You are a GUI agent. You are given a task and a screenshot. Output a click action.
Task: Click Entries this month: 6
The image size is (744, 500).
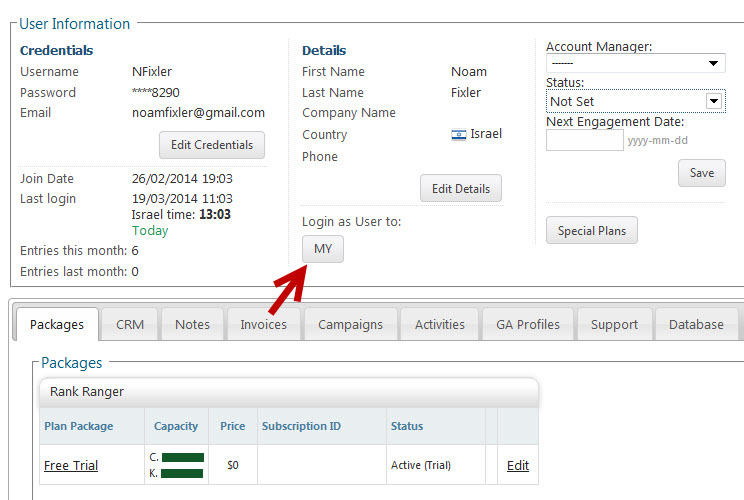[79, 250]
